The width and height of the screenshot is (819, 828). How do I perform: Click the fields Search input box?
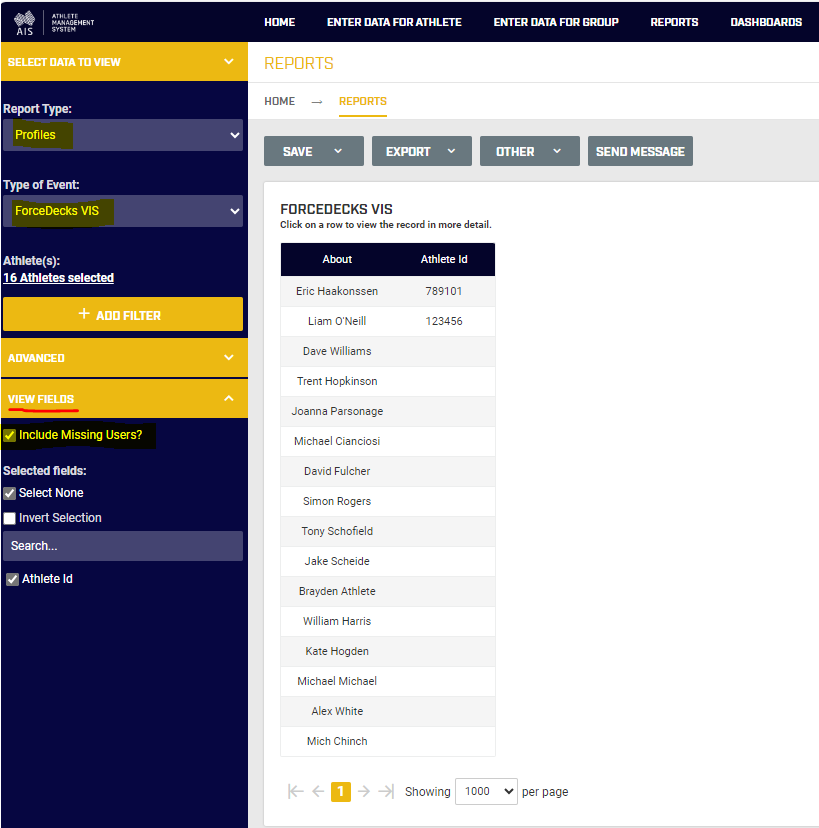pyautogui.click(x=123, y=546)
